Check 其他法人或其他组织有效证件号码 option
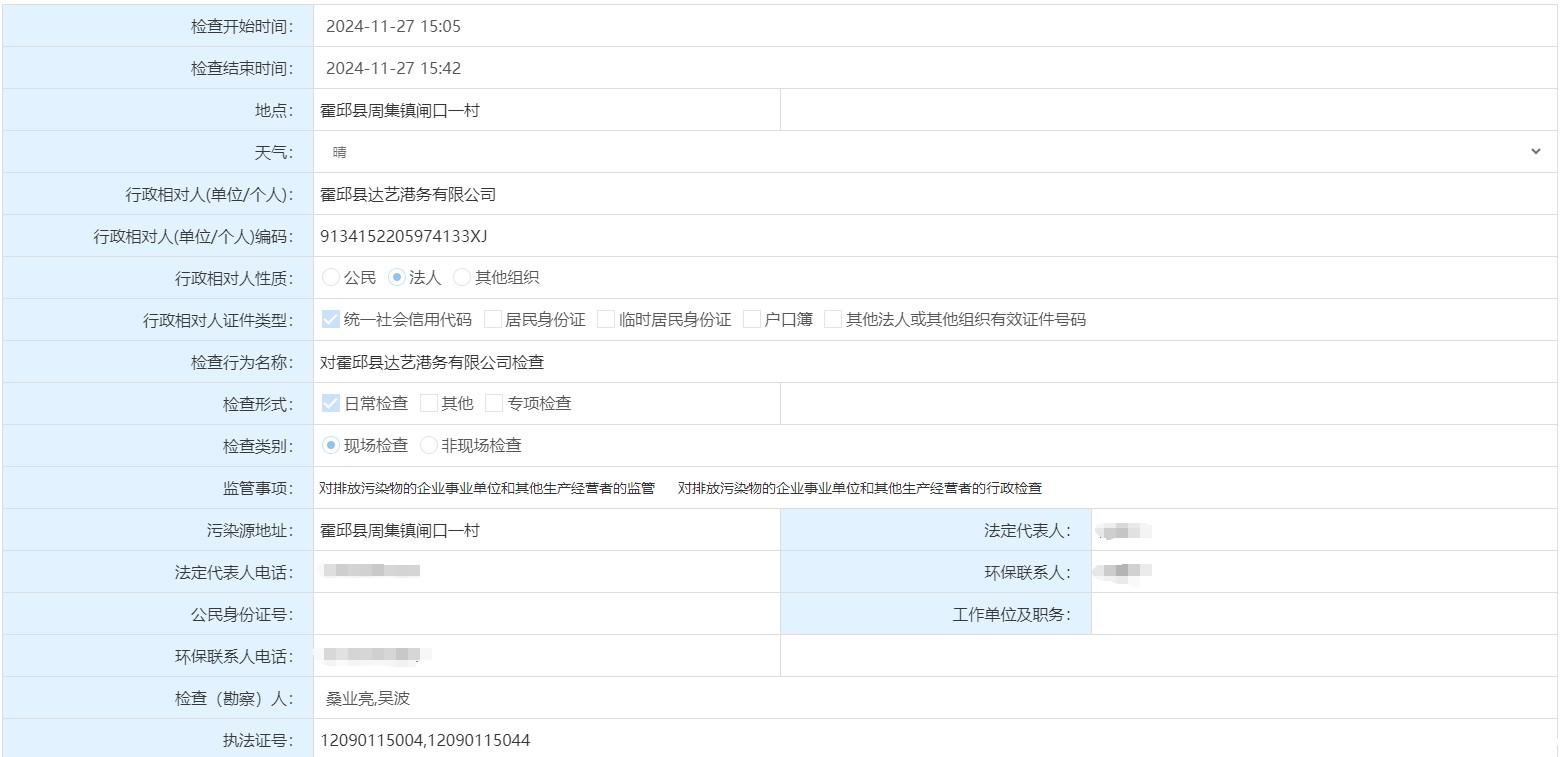 tap(833, 320)
